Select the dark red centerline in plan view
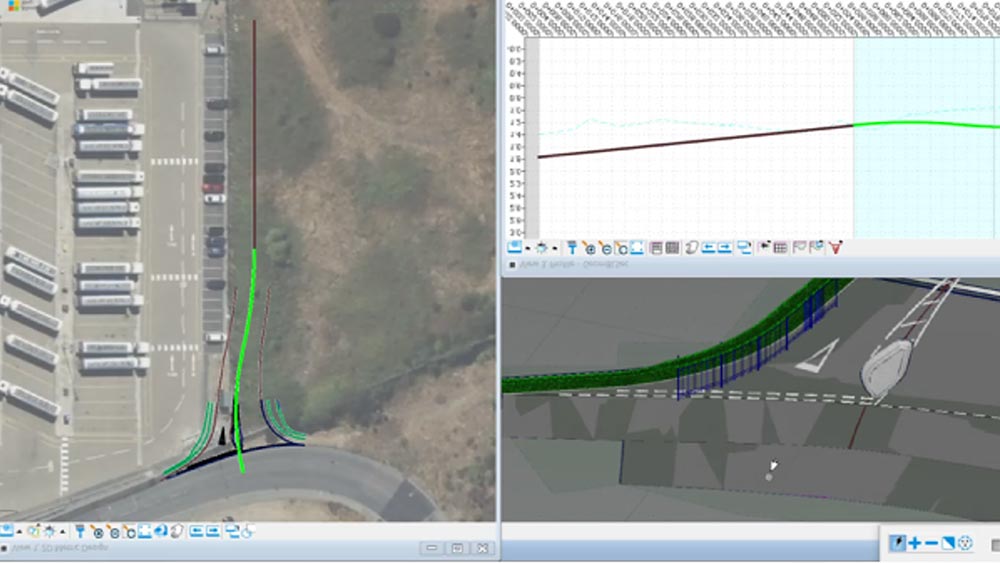 [254, 134]
